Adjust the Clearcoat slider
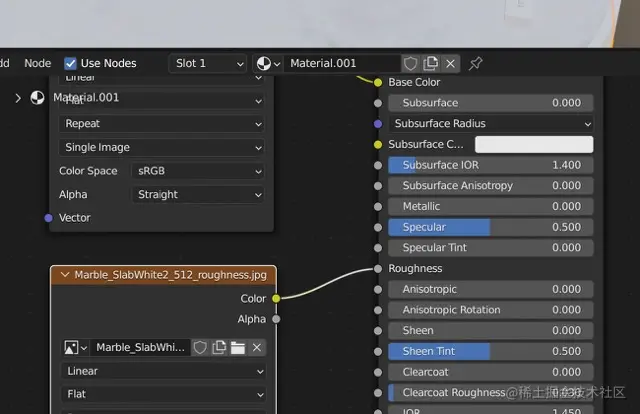This screenshot has width=640, height=414. [491, 372]
